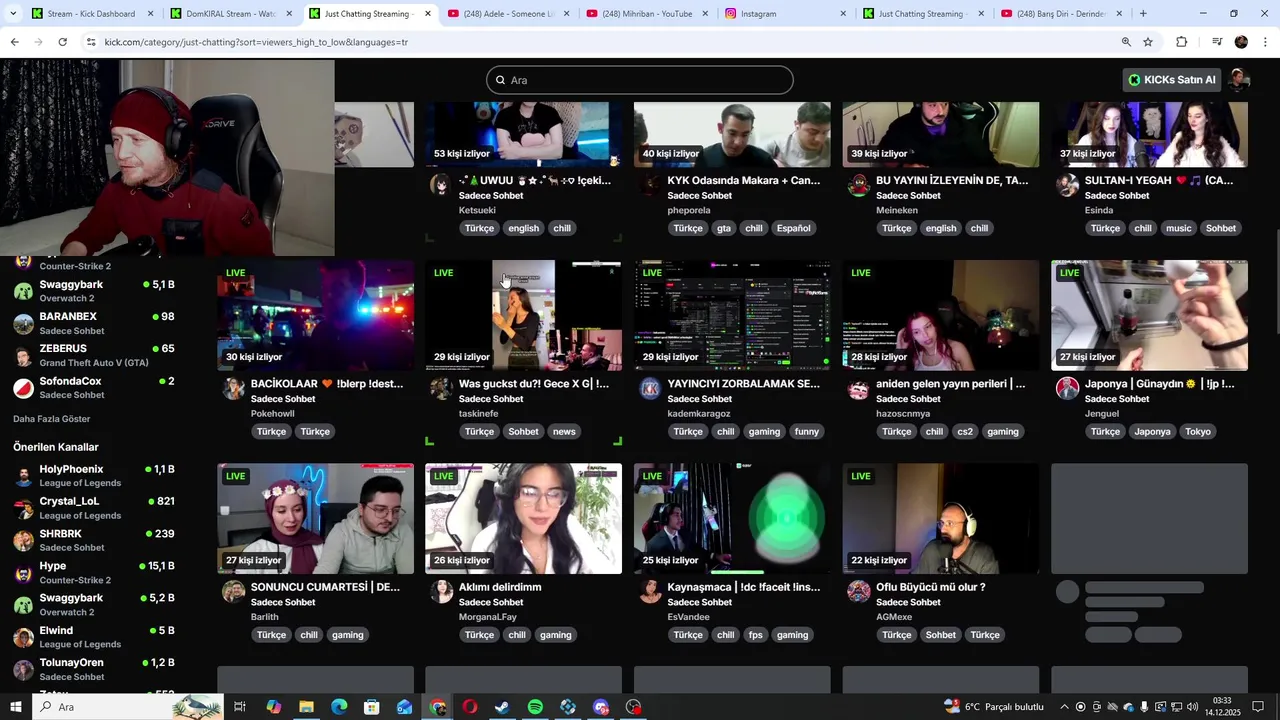Viewport: 1280px width, 720px height.
Task: Switch to DomKIRAL Stream tab
Action: pos(230,14)
